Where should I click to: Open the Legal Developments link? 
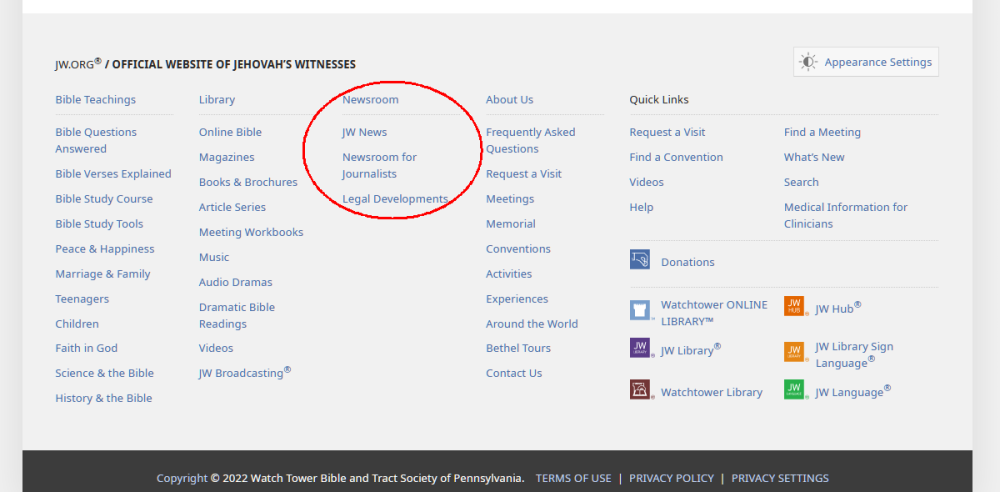395,199
